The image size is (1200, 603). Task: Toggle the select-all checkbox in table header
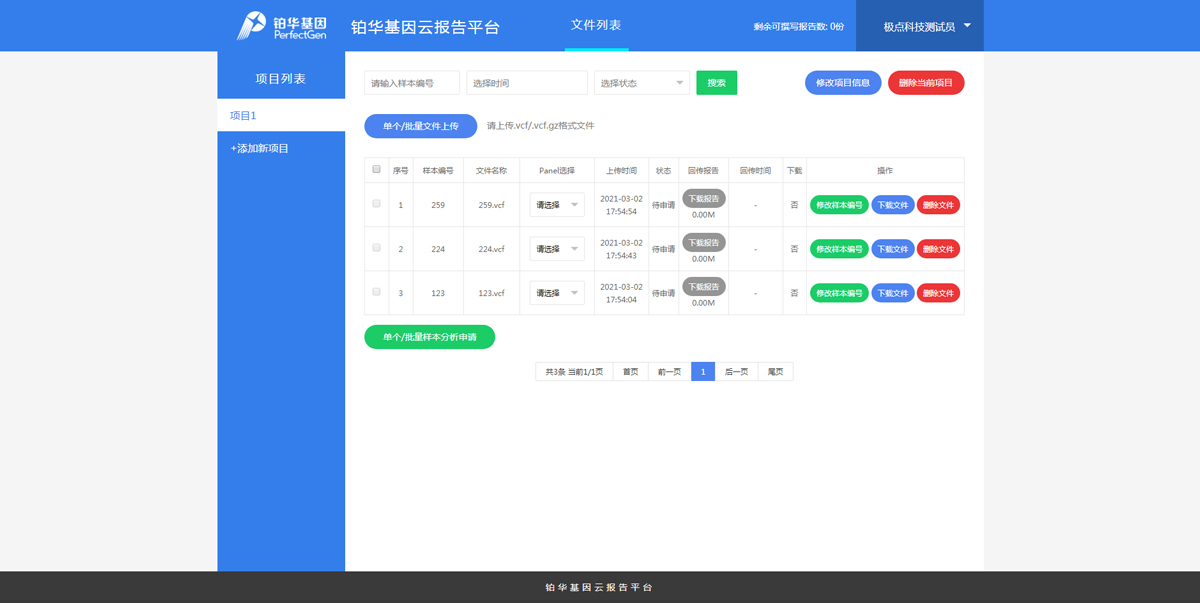[x=376, y=170]
